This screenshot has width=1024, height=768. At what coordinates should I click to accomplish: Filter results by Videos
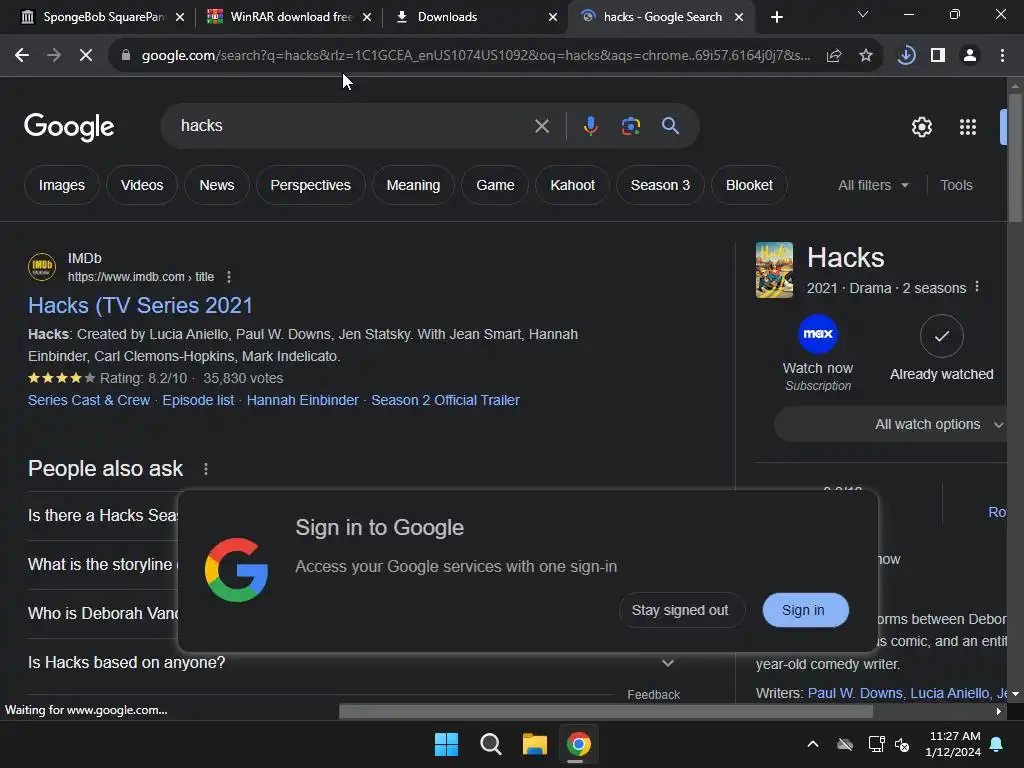click(x=142, y=185)
